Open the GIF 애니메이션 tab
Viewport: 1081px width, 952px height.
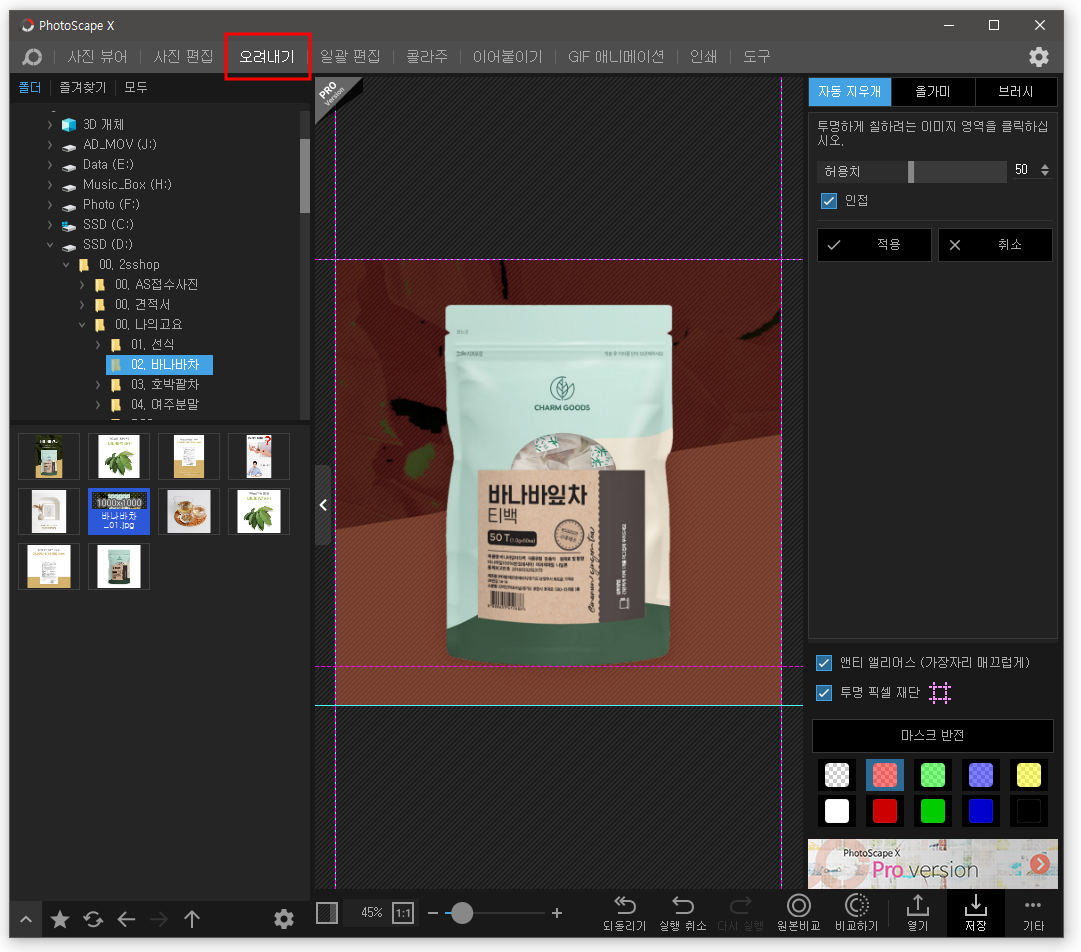(616, 57)
